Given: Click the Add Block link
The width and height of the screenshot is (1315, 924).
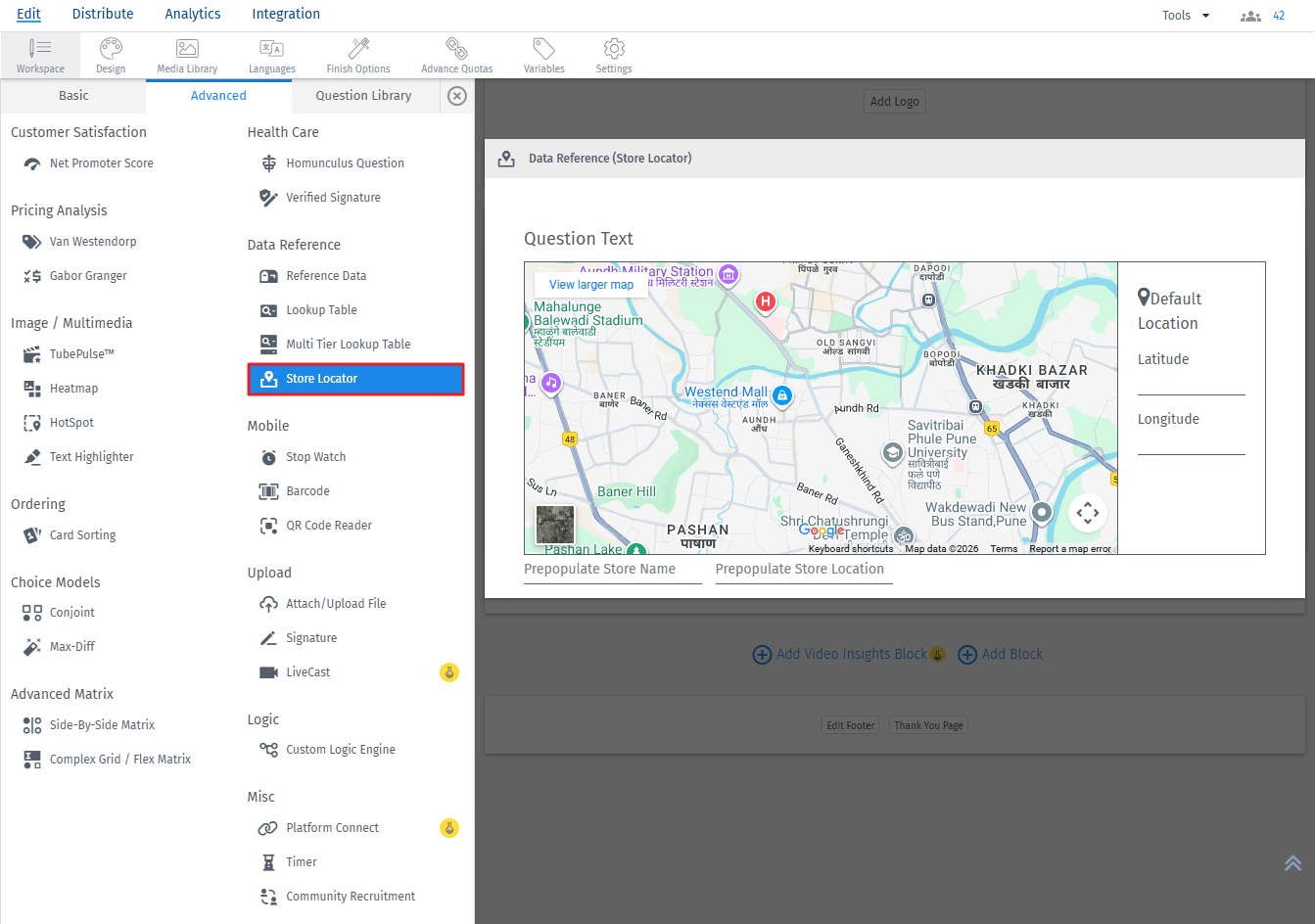Looking at the screenshot, I should [1001, 654].
